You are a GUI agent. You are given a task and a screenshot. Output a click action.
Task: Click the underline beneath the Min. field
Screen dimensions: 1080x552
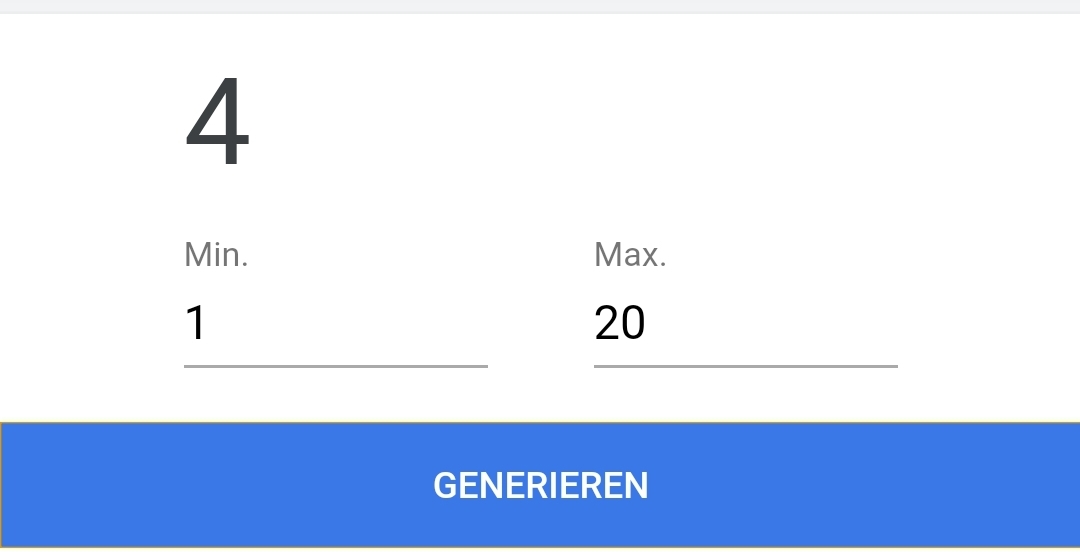[335, 367]
